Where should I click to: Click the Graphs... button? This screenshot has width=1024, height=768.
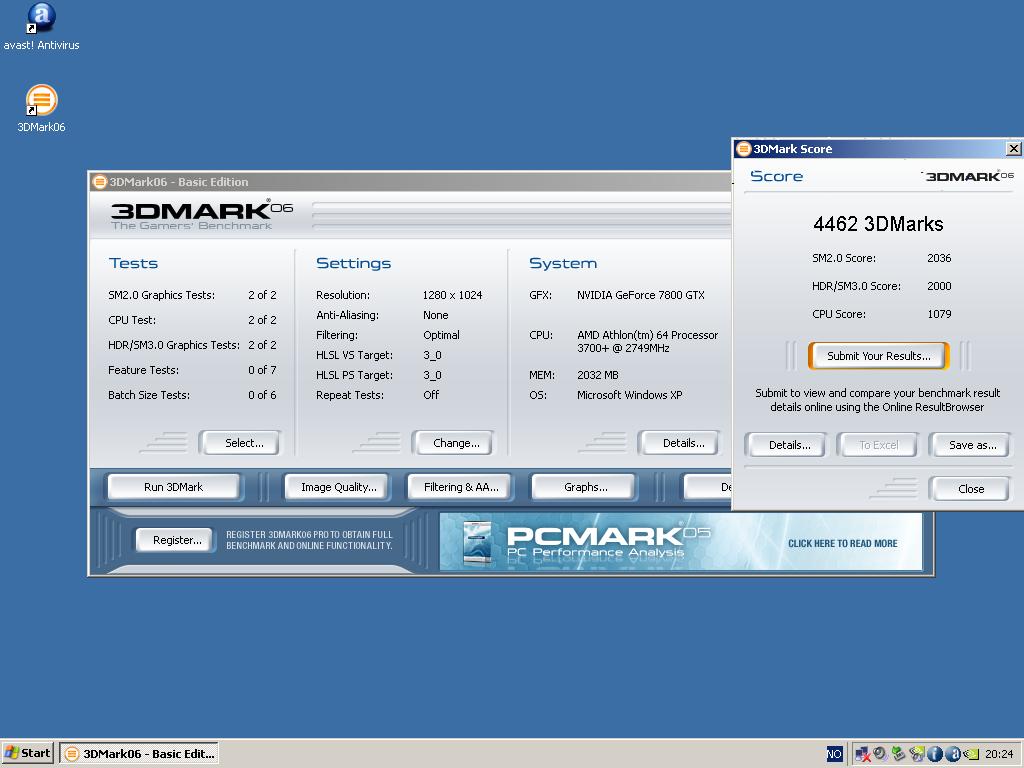coord(584,487)
